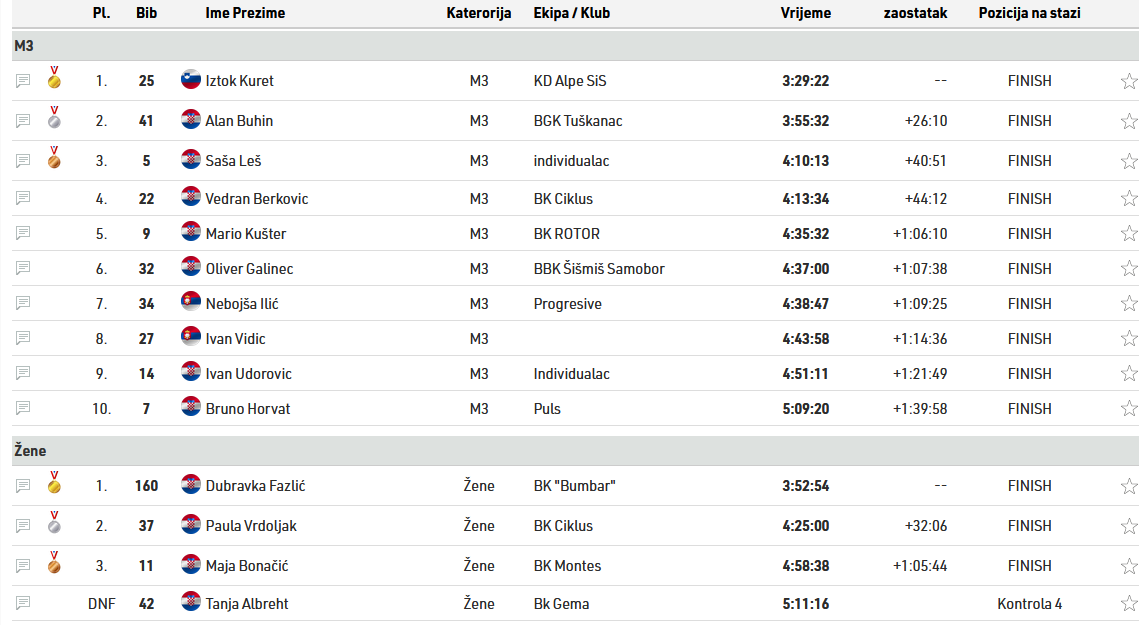1143x625 pixels.
Task: Toggle favorite star for Alan Buhin
Action: tap(1129, 121)
